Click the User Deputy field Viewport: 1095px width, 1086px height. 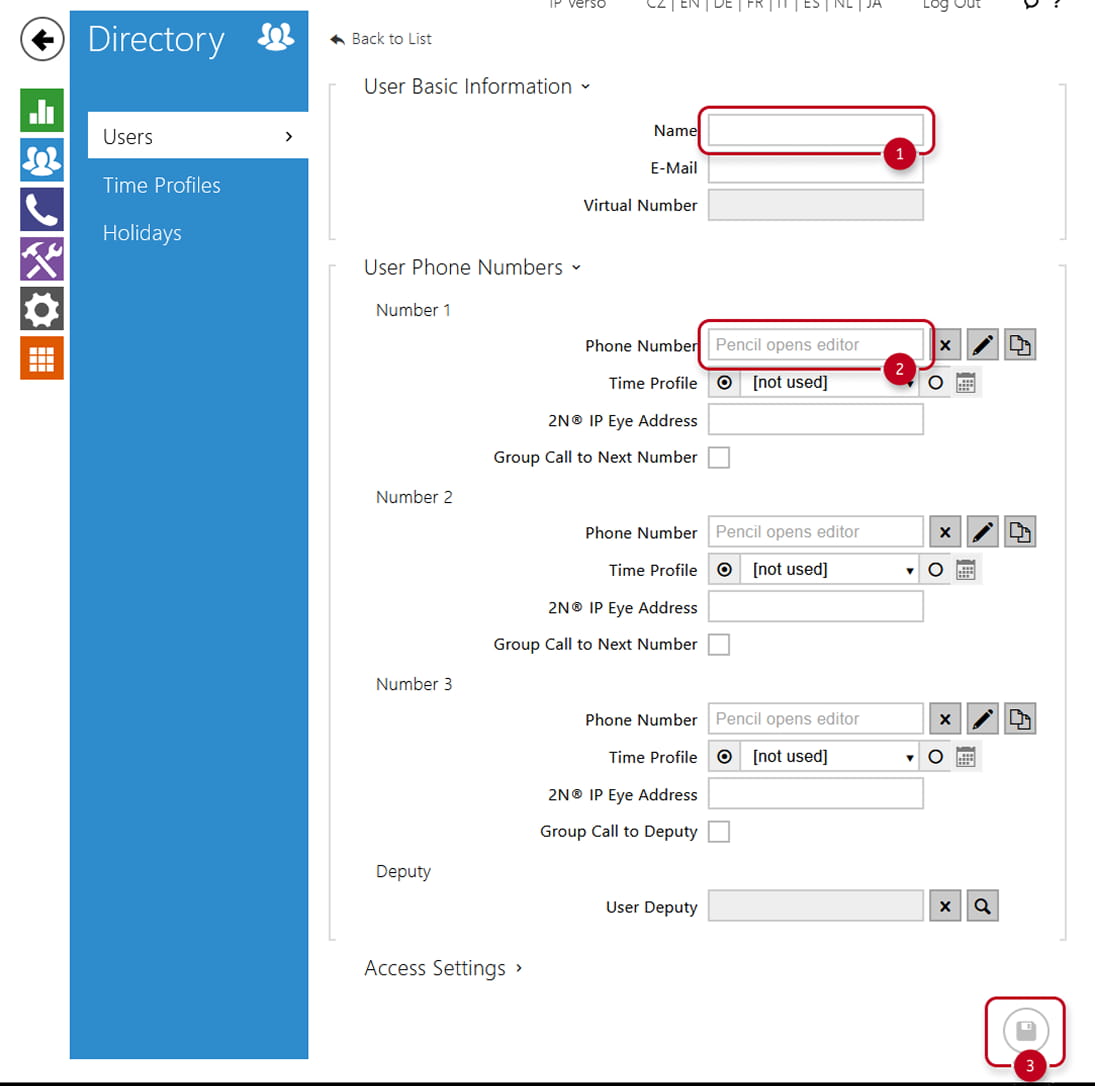pyautogui.click(x=816, y=907)
